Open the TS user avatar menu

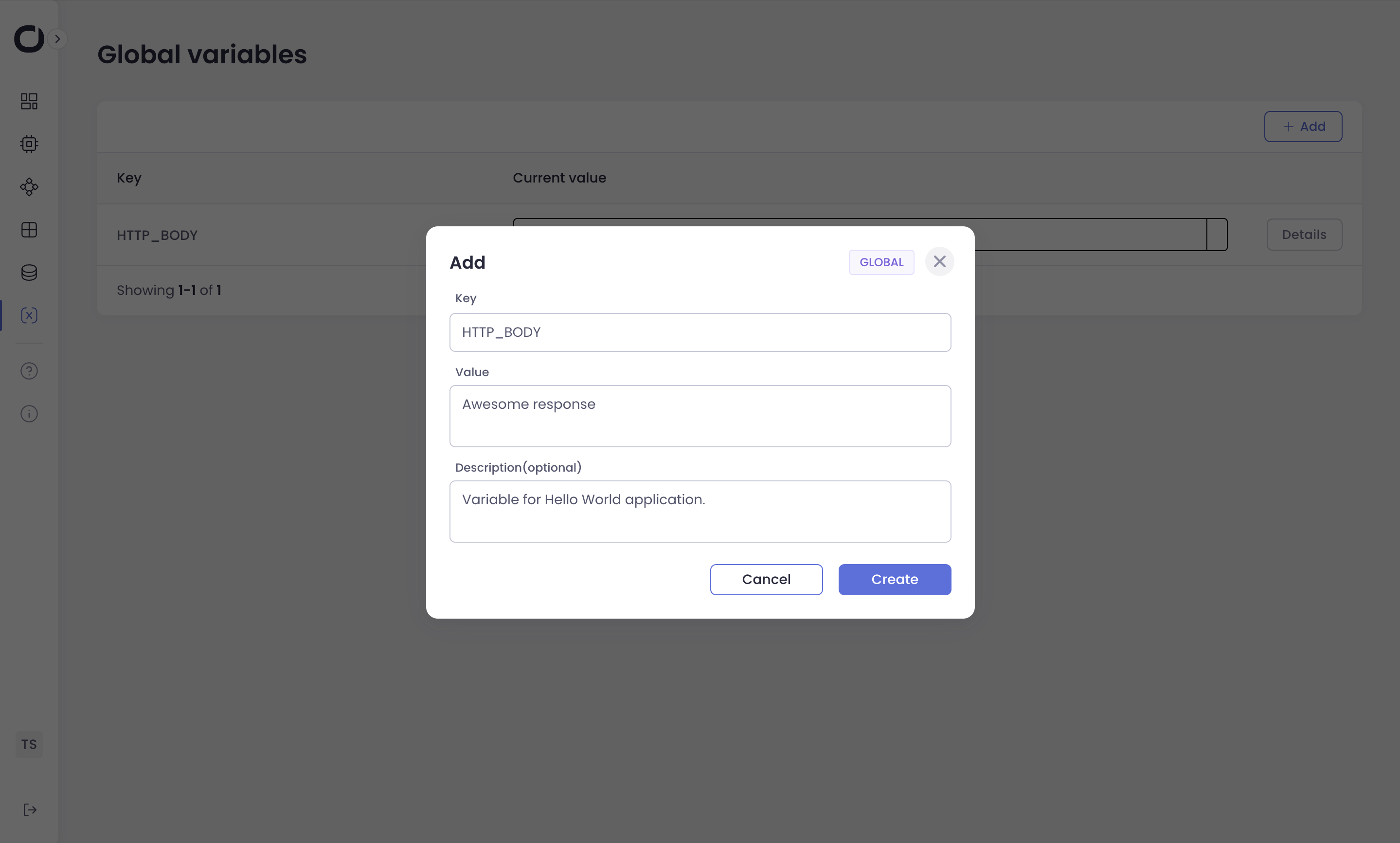[29, 744]
